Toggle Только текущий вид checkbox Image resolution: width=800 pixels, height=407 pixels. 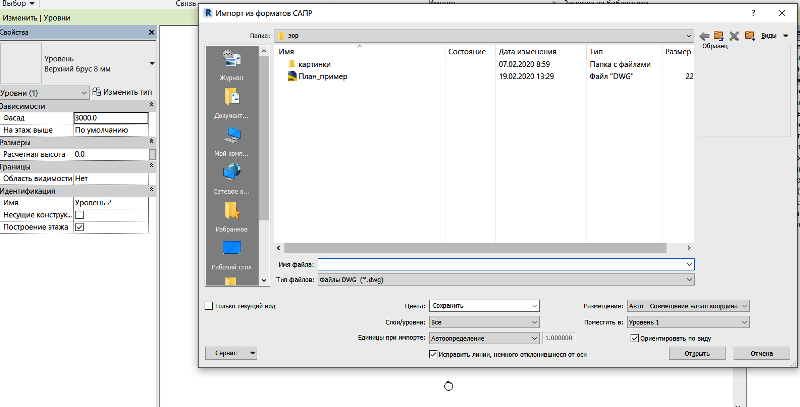(208, 306)
